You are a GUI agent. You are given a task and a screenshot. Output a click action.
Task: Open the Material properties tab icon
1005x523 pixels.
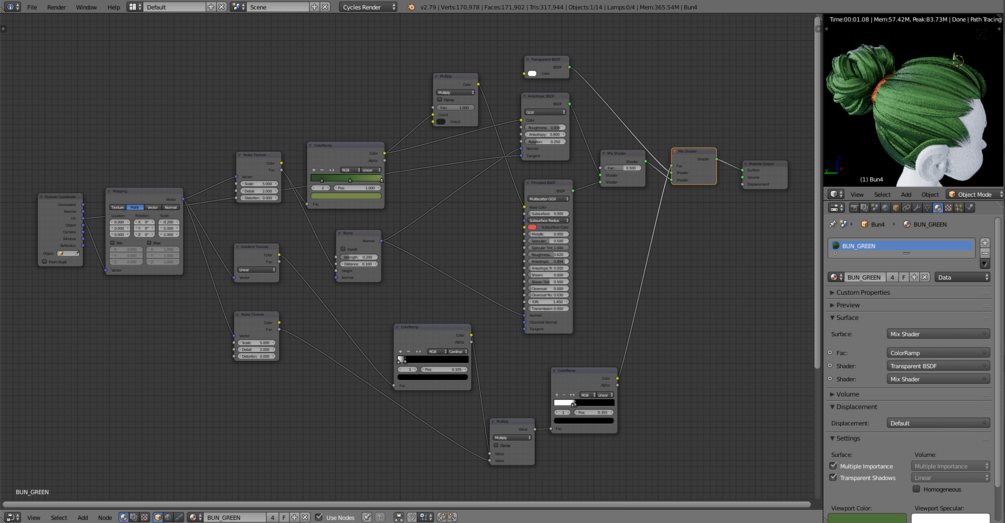(x=938, y=208)
